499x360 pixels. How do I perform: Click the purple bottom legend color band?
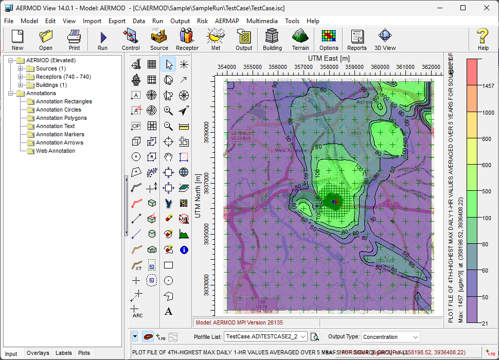pos(472,310)
